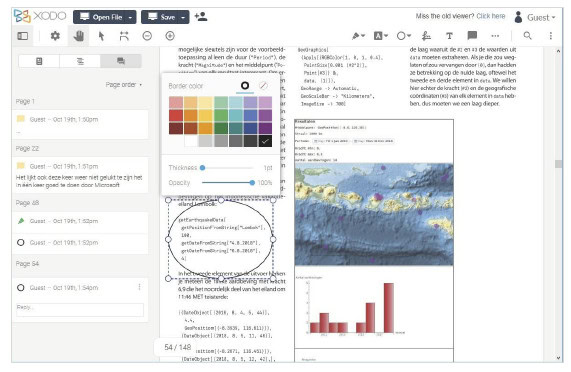
Task: Switch to the comments panel tab
Action: point(121,61)
